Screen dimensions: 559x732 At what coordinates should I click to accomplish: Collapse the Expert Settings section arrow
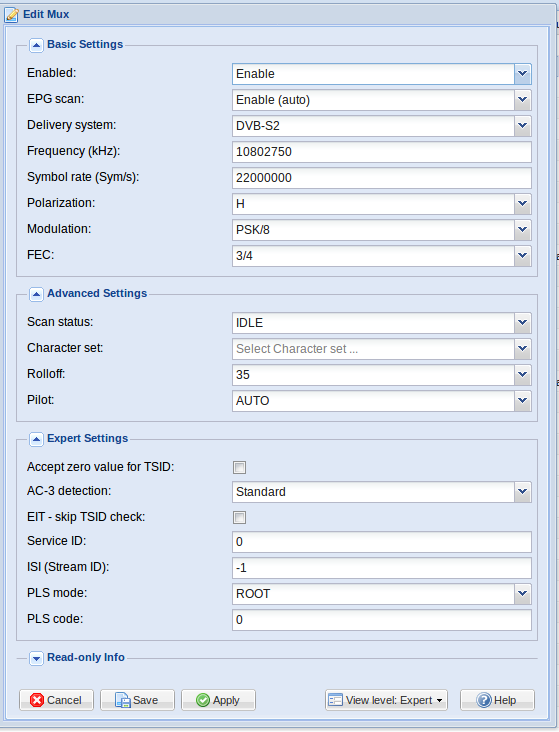[36, 439]
